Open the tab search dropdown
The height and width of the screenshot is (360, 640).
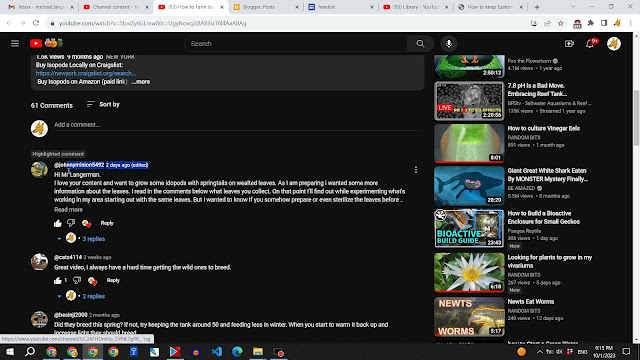[573, 7]
